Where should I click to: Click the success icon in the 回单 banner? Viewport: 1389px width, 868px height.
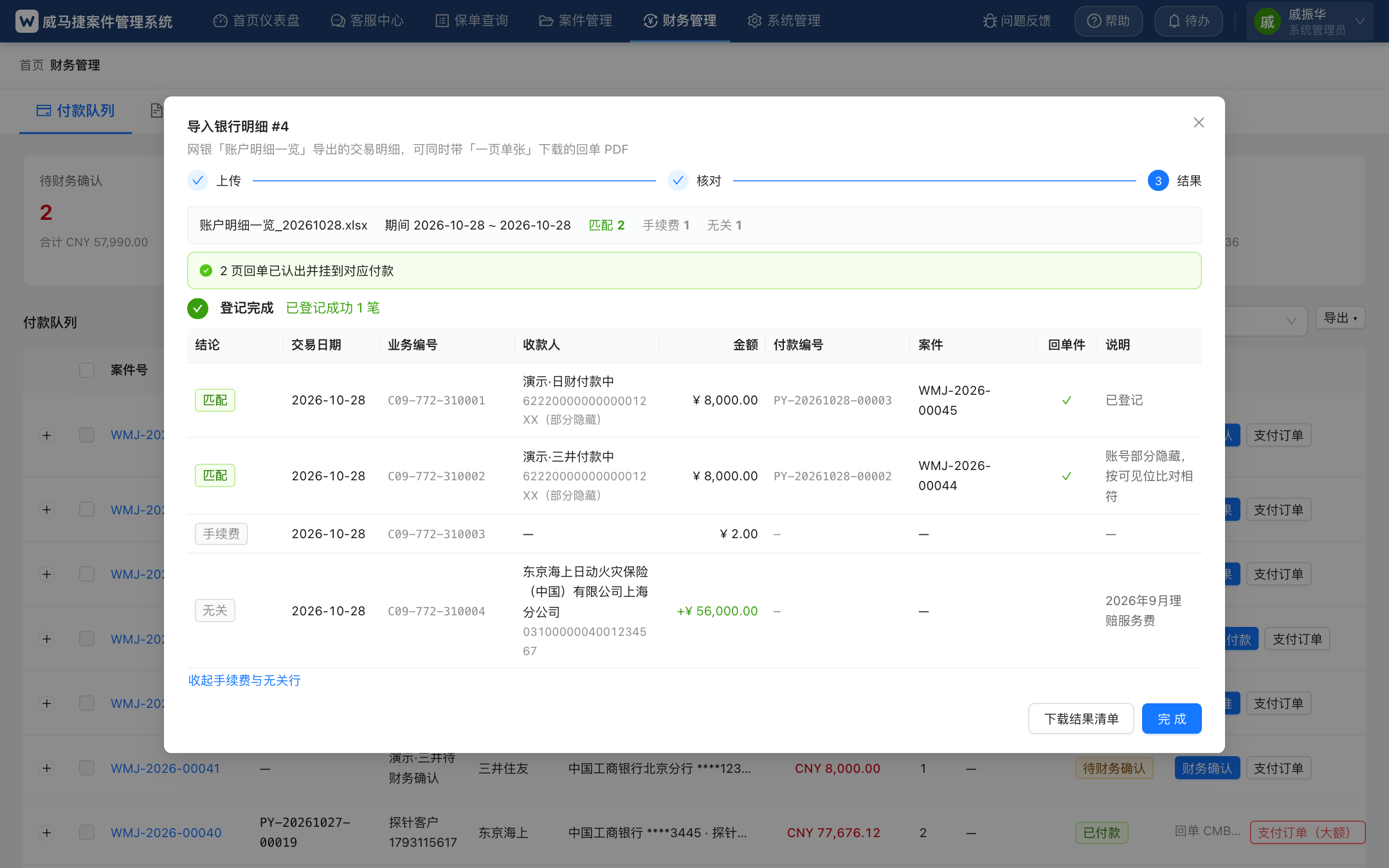[x=206, y=271]
